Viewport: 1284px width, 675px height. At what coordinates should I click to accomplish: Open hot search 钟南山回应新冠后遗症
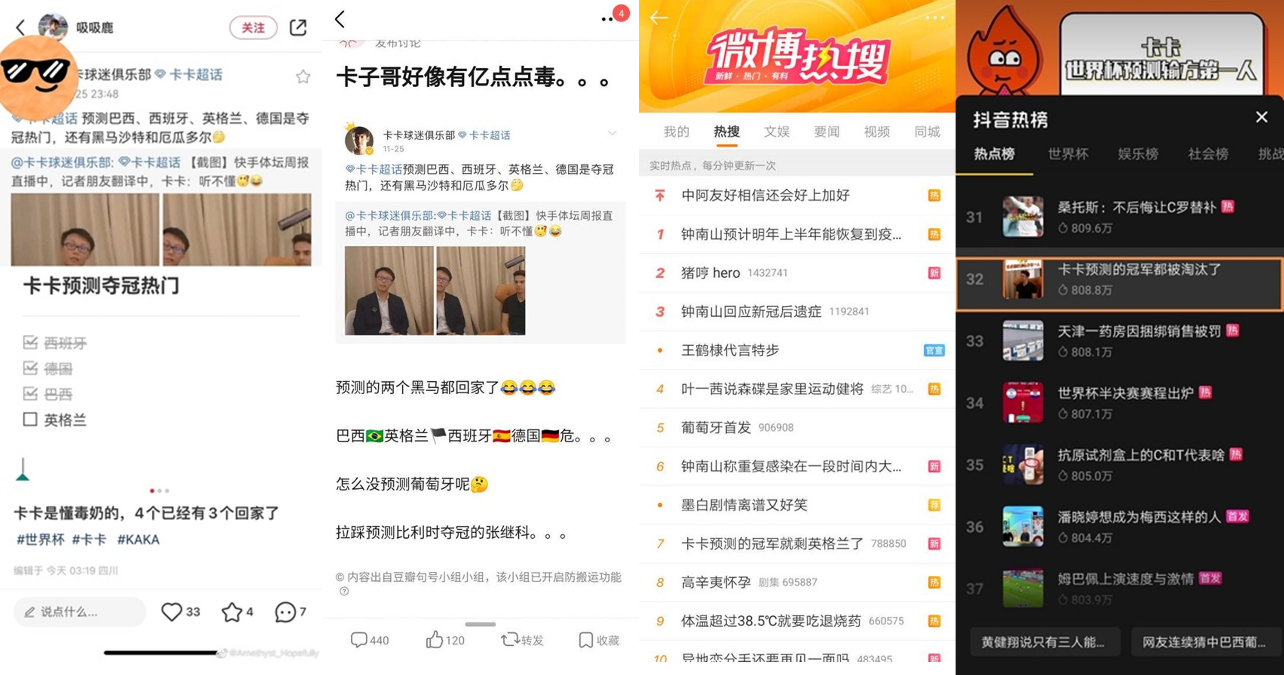[797, 312]
